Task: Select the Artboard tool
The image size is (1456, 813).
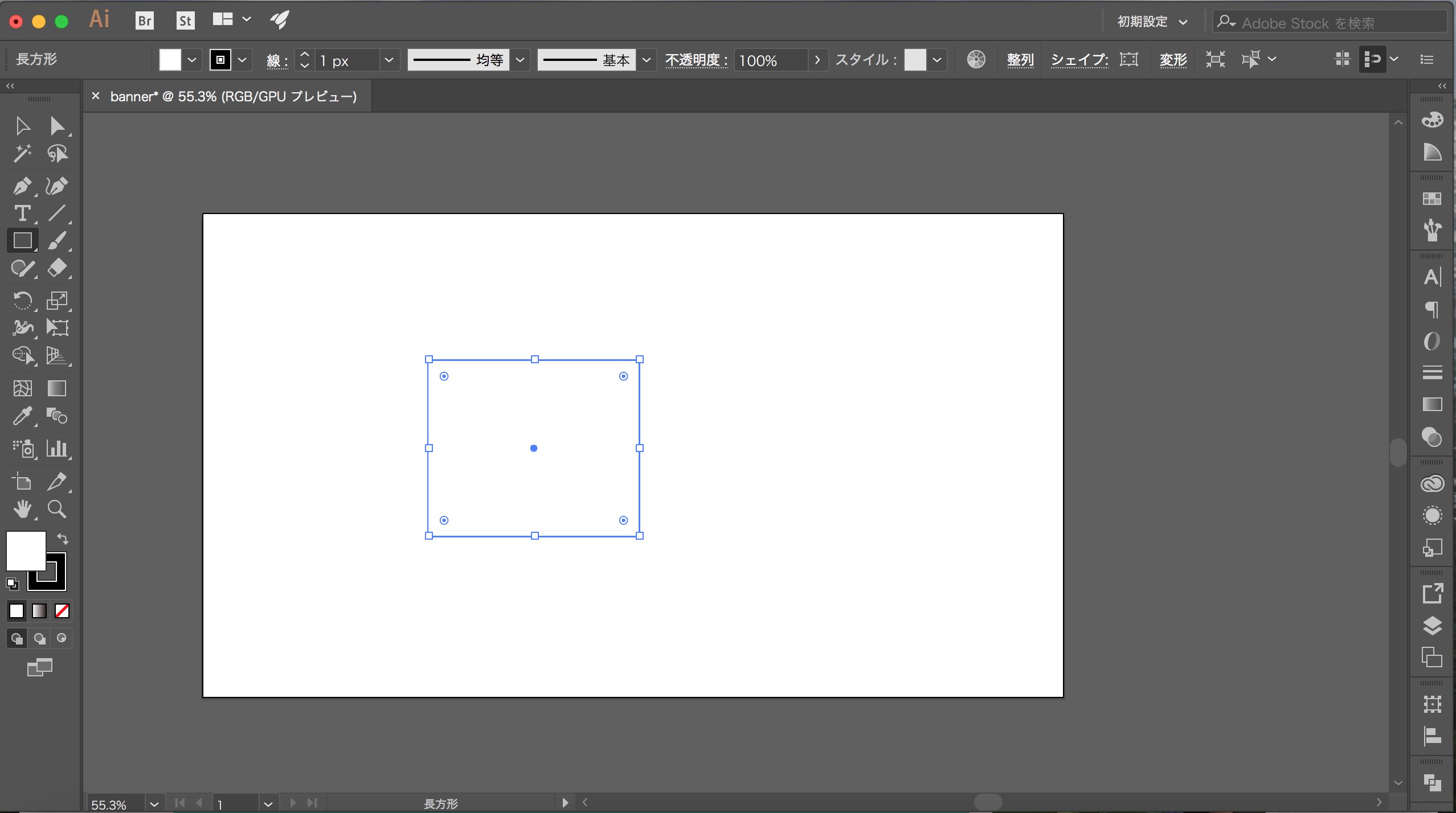Action: (x=22, y=482)
